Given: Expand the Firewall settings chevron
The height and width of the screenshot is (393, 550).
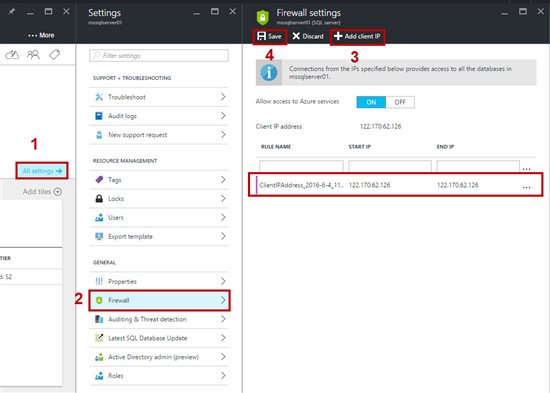Looking at the screenshot, I should tap(223, 300).
